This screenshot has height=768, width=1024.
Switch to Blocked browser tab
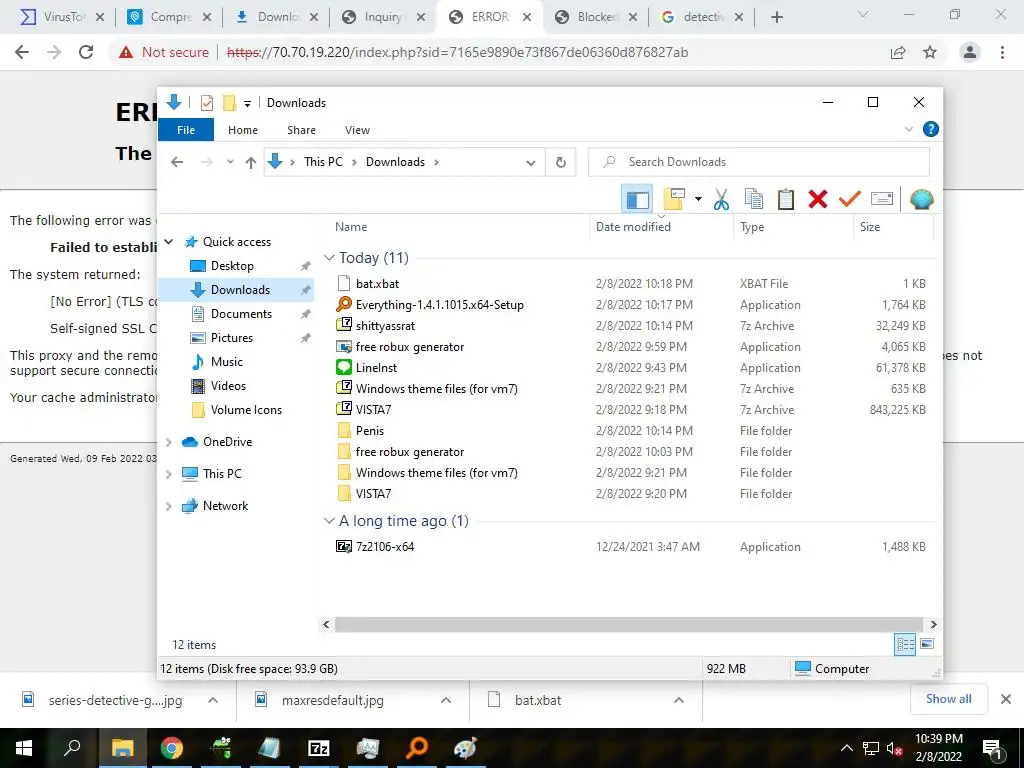point(595,17)
